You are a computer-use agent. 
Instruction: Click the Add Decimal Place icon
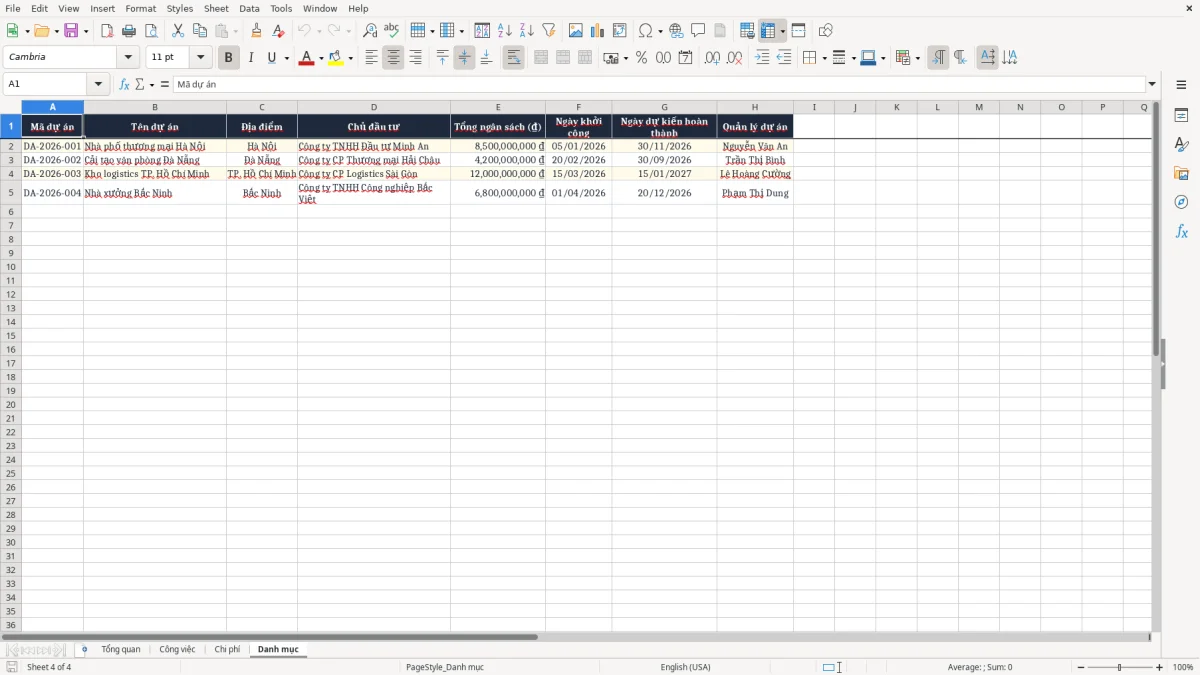coord(713,58)
